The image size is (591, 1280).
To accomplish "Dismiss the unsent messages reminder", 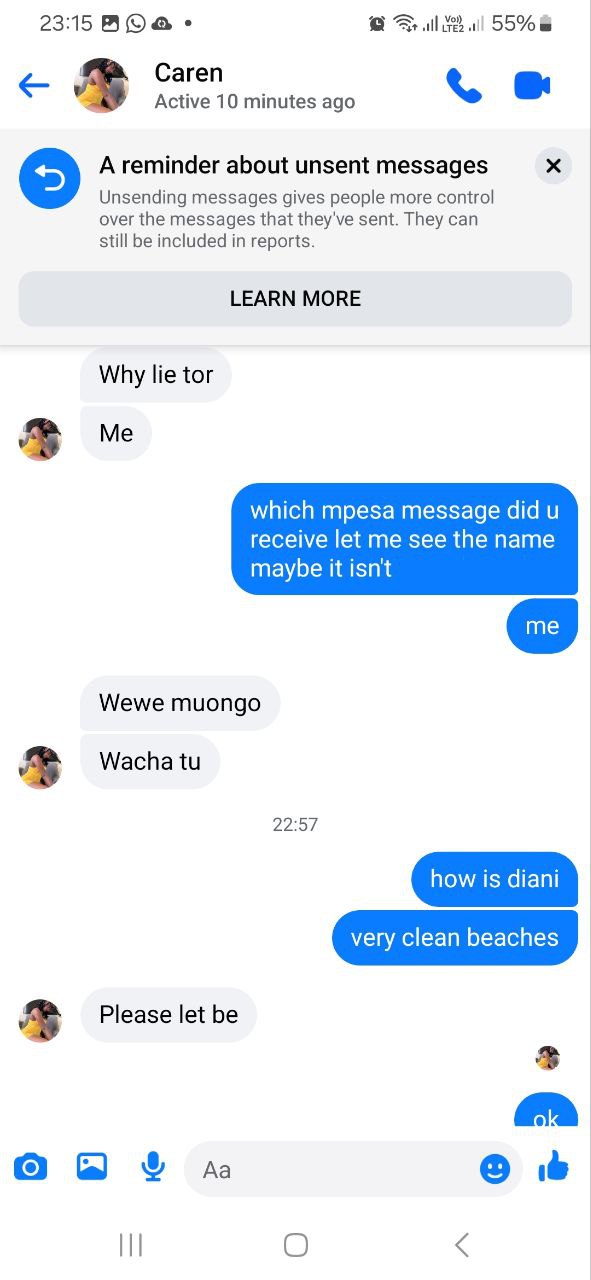I will click(553, 165).
